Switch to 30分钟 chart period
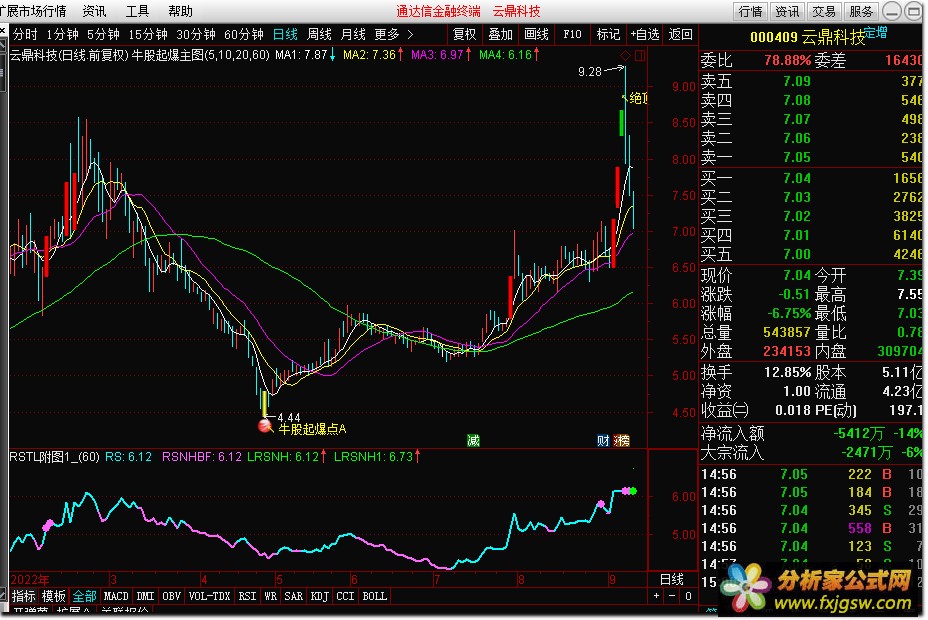928x620 pixels. pyautogui.click(x=196, y=34)
